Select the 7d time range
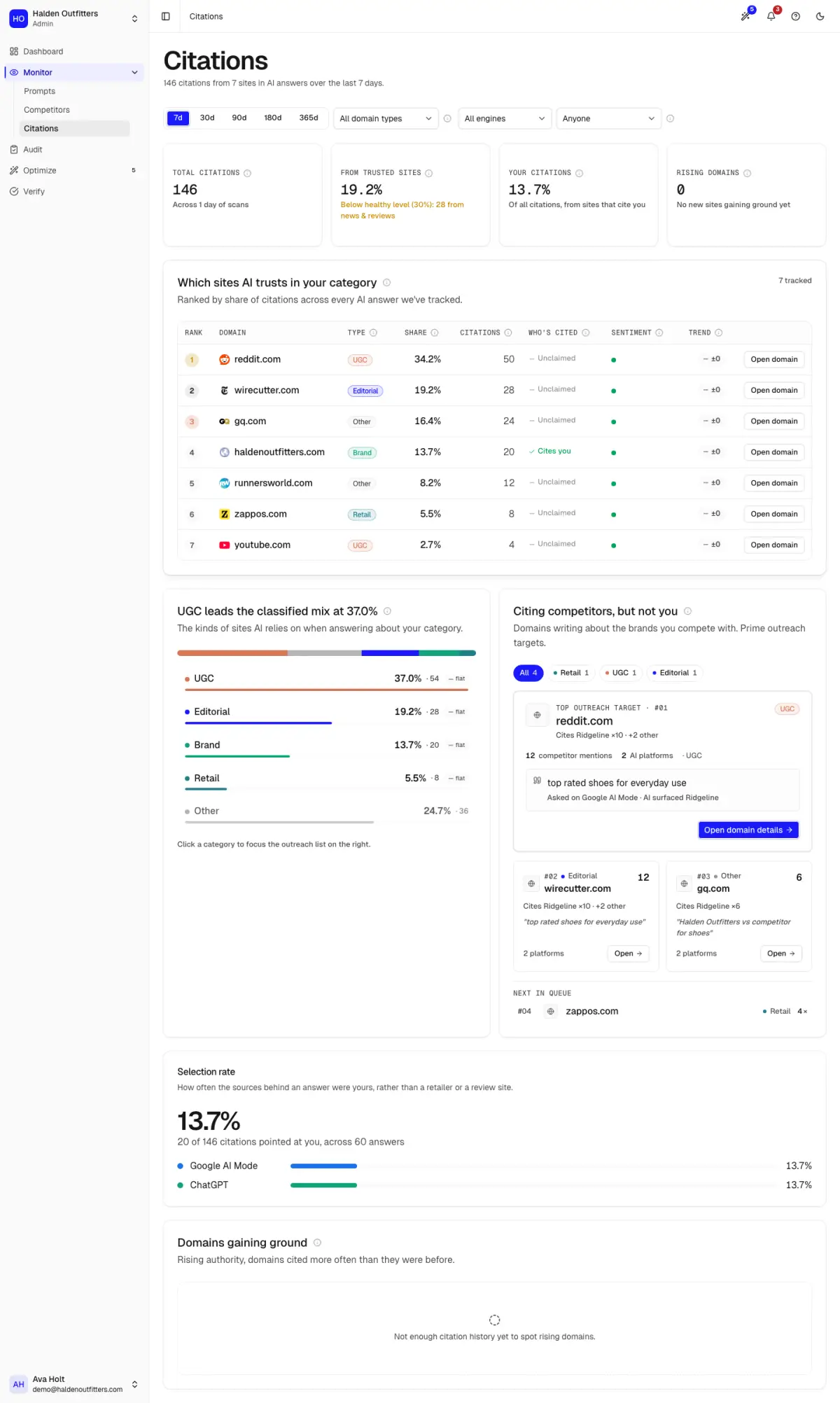Screen dimensions: 840x1403 (x=178, y=118)
